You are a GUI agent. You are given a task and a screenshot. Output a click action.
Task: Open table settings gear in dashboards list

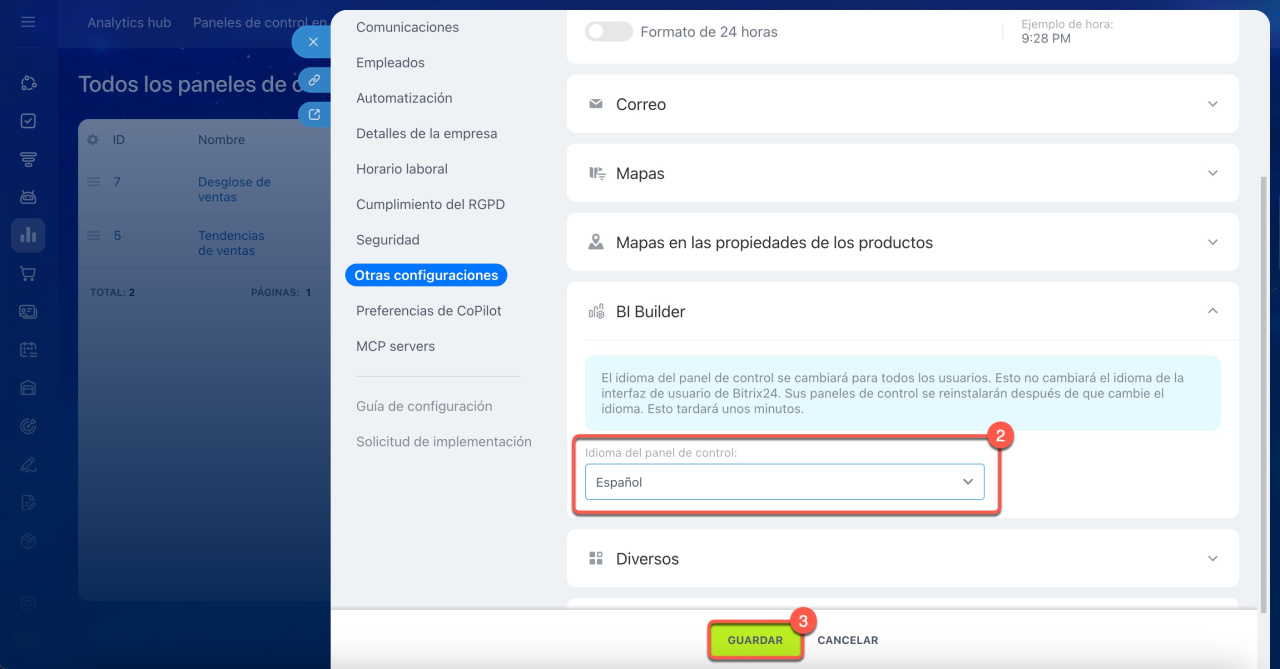[93, 140]
